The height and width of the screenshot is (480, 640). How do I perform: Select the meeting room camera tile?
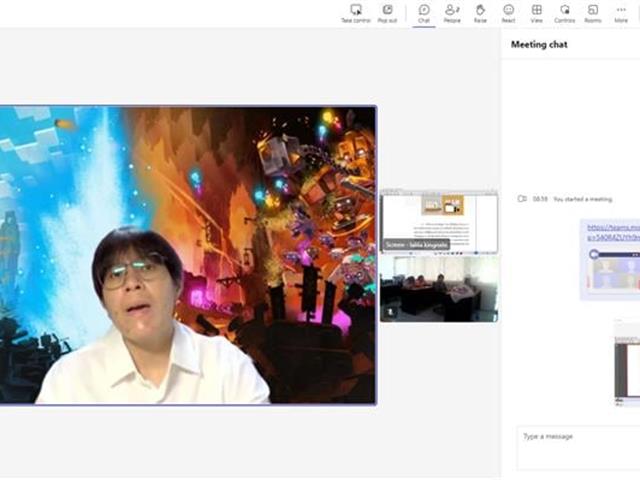439,289
